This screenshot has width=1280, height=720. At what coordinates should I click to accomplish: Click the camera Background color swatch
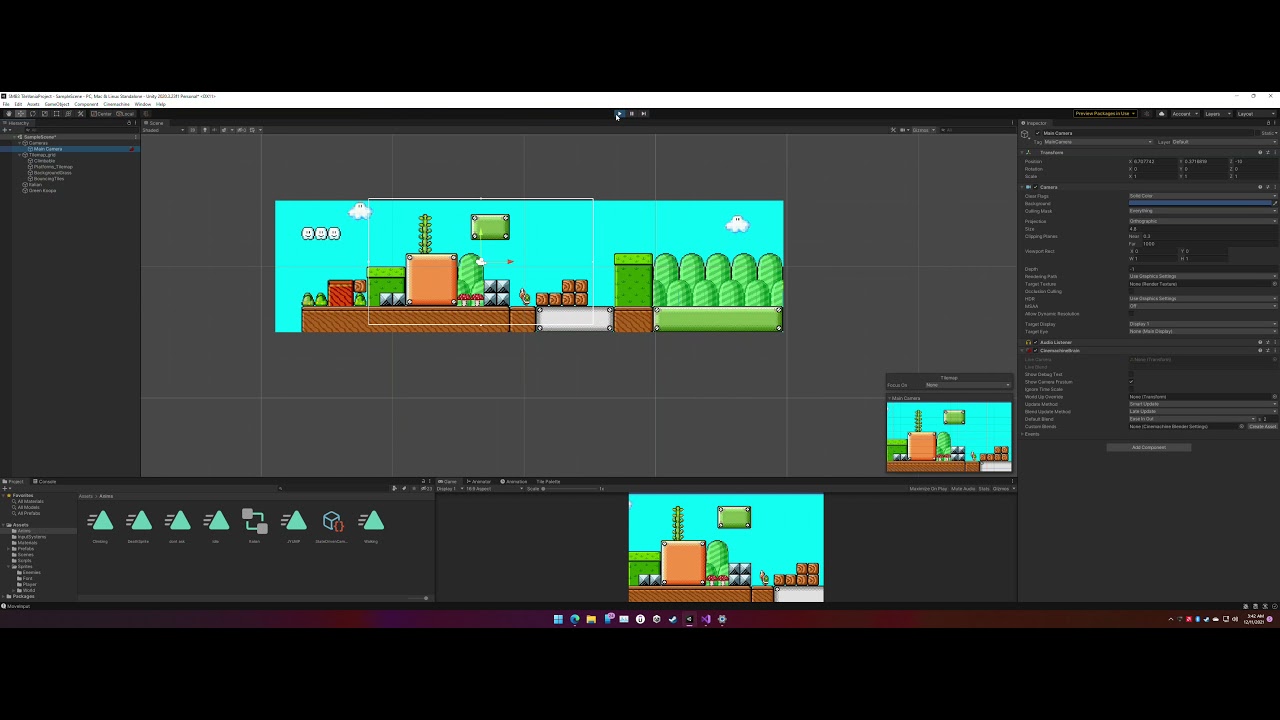[1199, 203]
